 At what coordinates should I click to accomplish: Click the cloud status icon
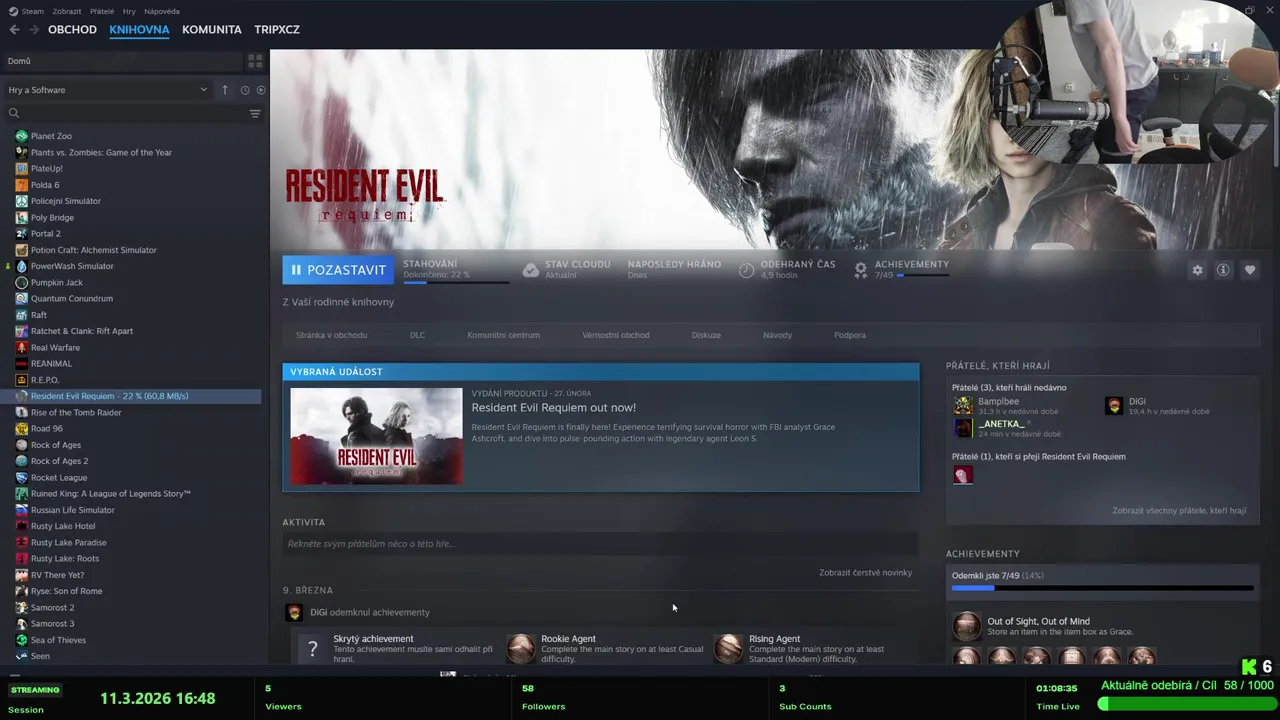pos(531,270)
